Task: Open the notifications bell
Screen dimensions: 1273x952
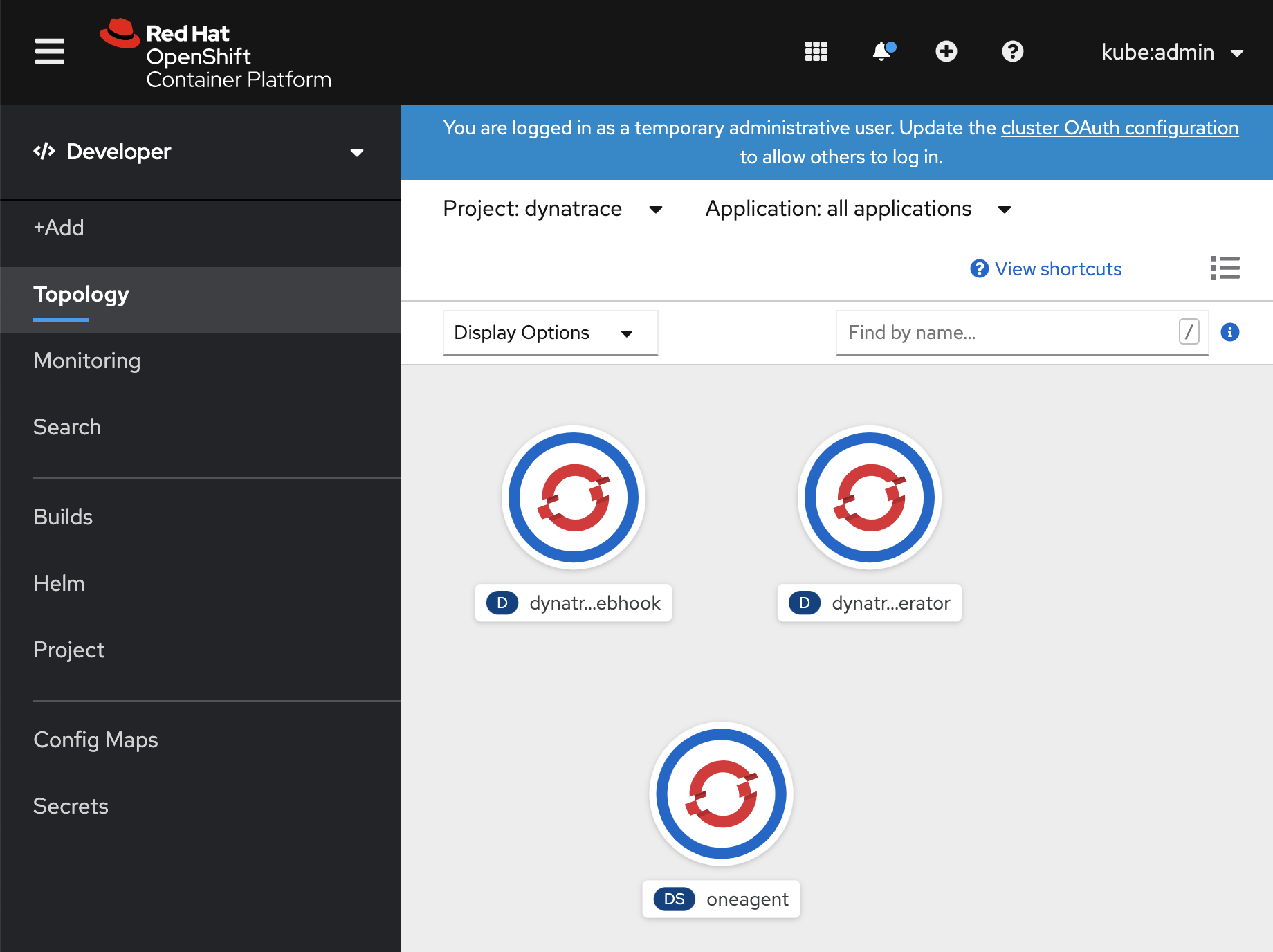Action: coord(883,51)
